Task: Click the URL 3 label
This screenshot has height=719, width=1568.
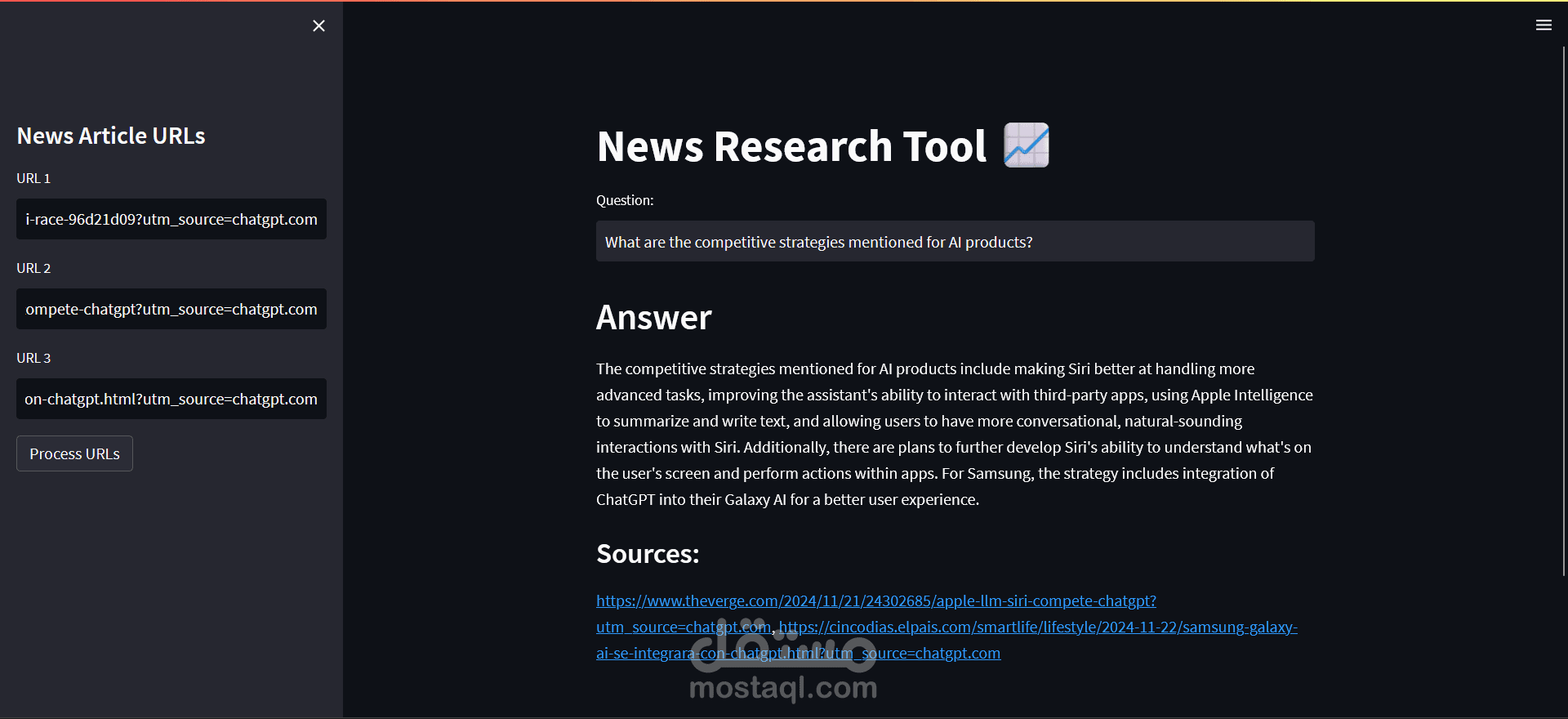Action: tap(33, 358)
